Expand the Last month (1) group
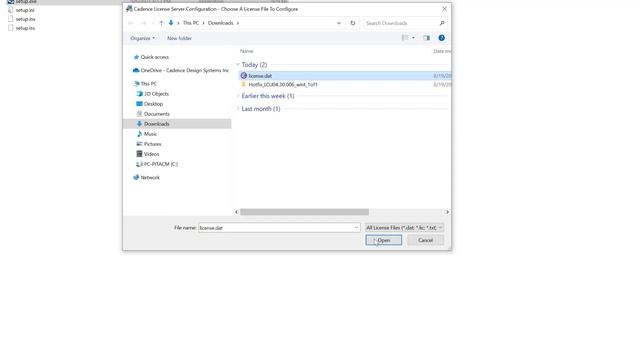 (238, 109)
